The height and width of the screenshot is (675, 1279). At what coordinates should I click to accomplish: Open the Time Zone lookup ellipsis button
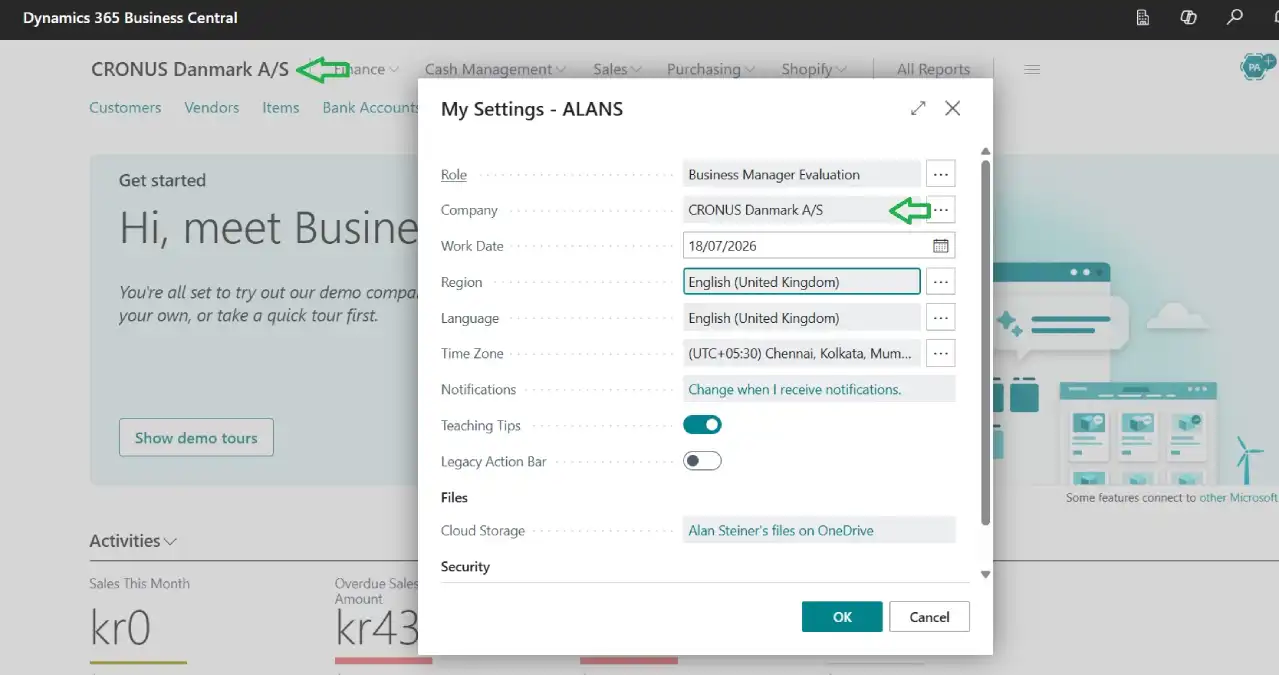940,353
